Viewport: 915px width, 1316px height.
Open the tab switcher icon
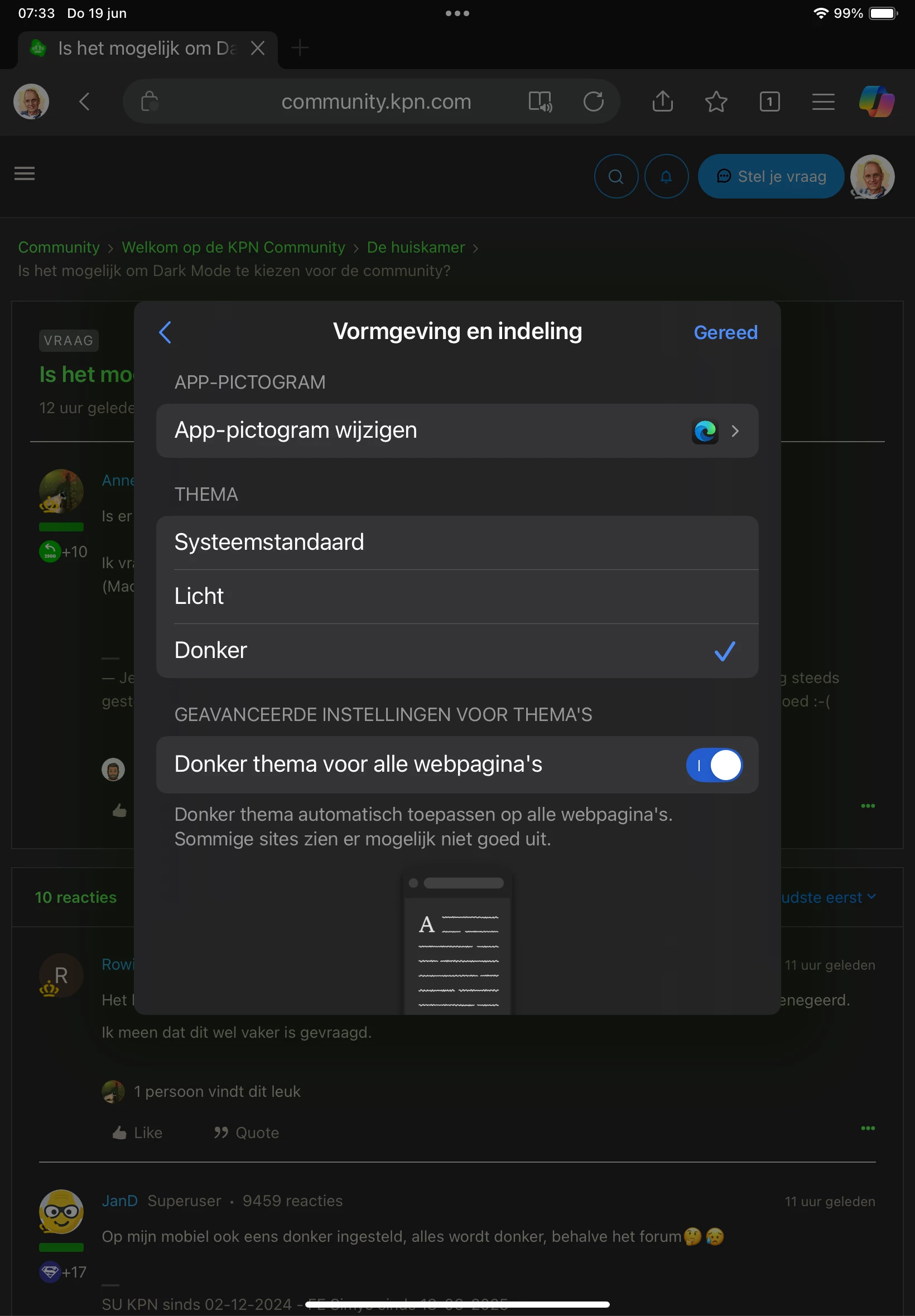(769, 102)
